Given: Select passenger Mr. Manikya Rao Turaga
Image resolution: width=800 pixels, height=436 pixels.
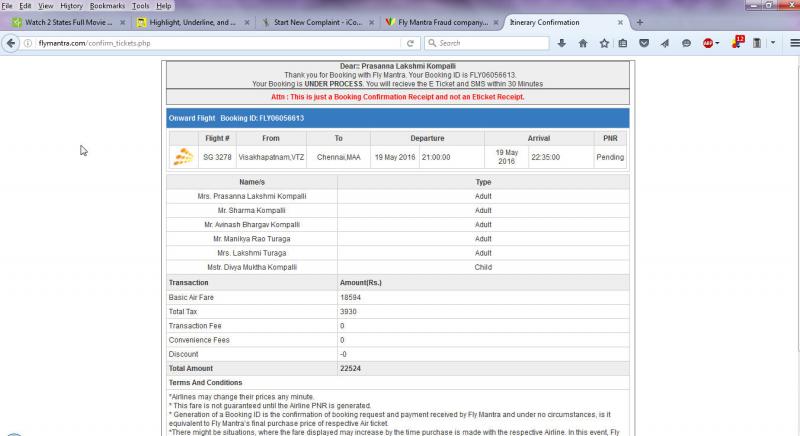Looking at the screenshot, I should click(x=252, y=239).
